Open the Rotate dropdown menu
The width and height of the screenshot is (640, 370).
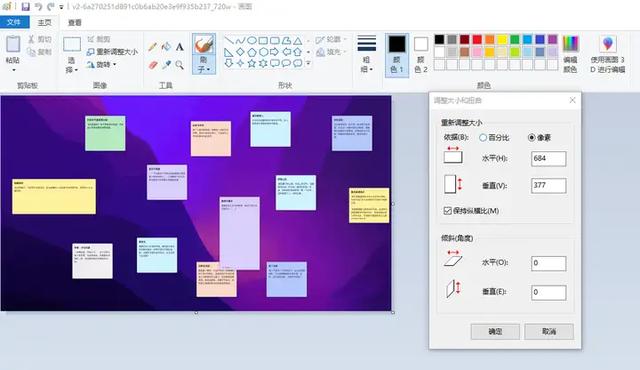[101, 64]
